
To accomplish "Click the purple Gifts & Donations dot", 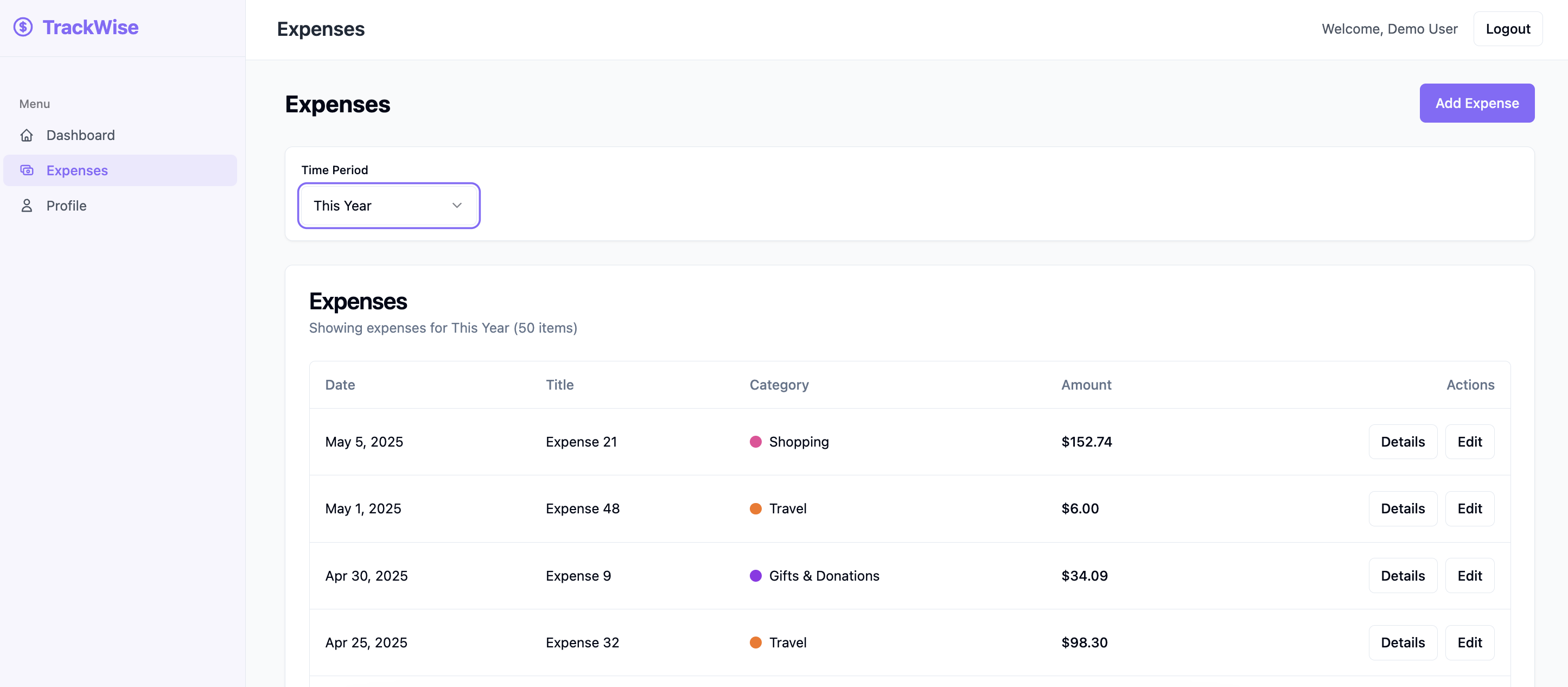I will [x=755, y=576].
